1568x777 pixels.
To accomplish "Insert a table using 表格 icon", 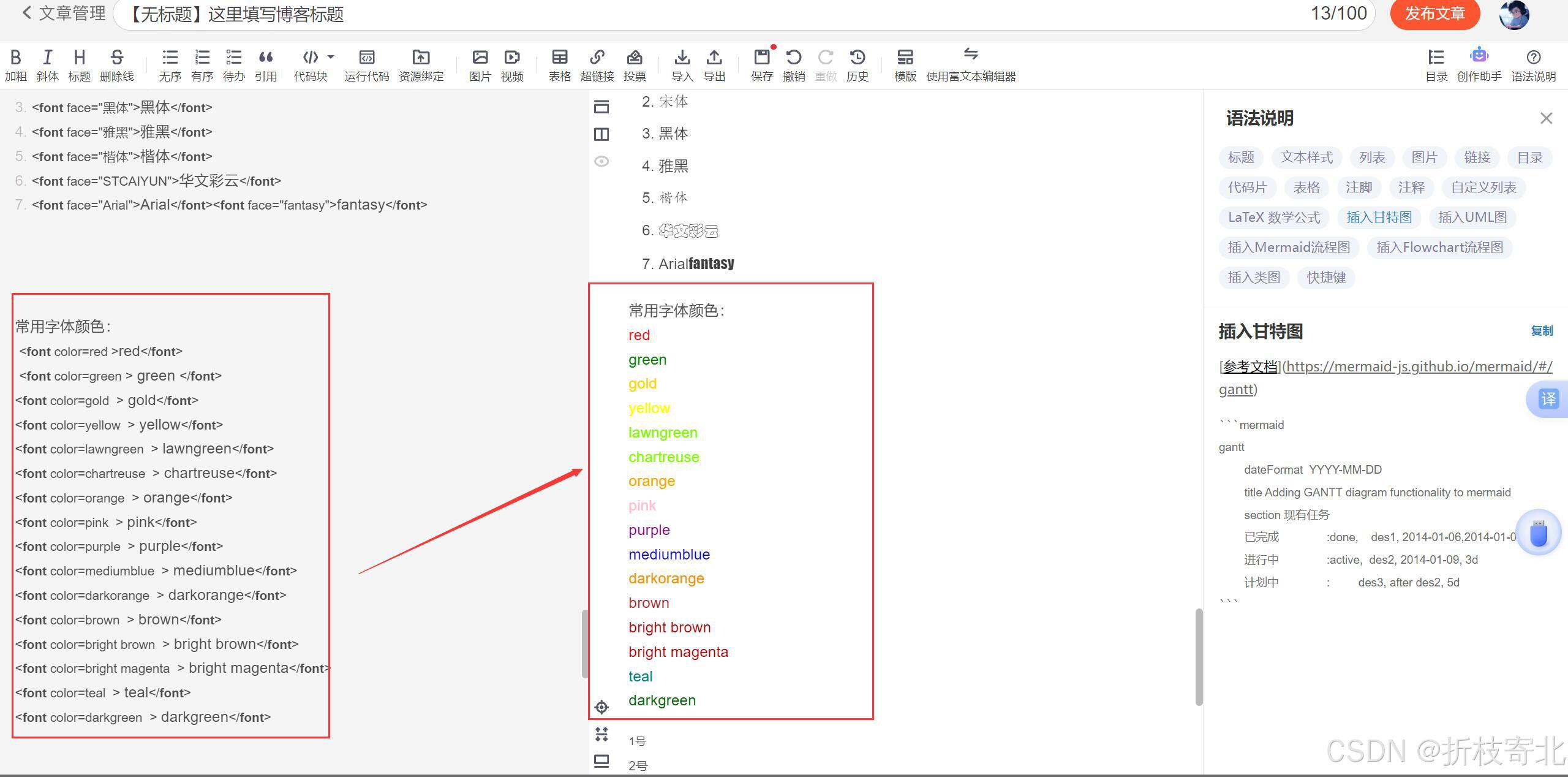I will (x=559, y=58).
